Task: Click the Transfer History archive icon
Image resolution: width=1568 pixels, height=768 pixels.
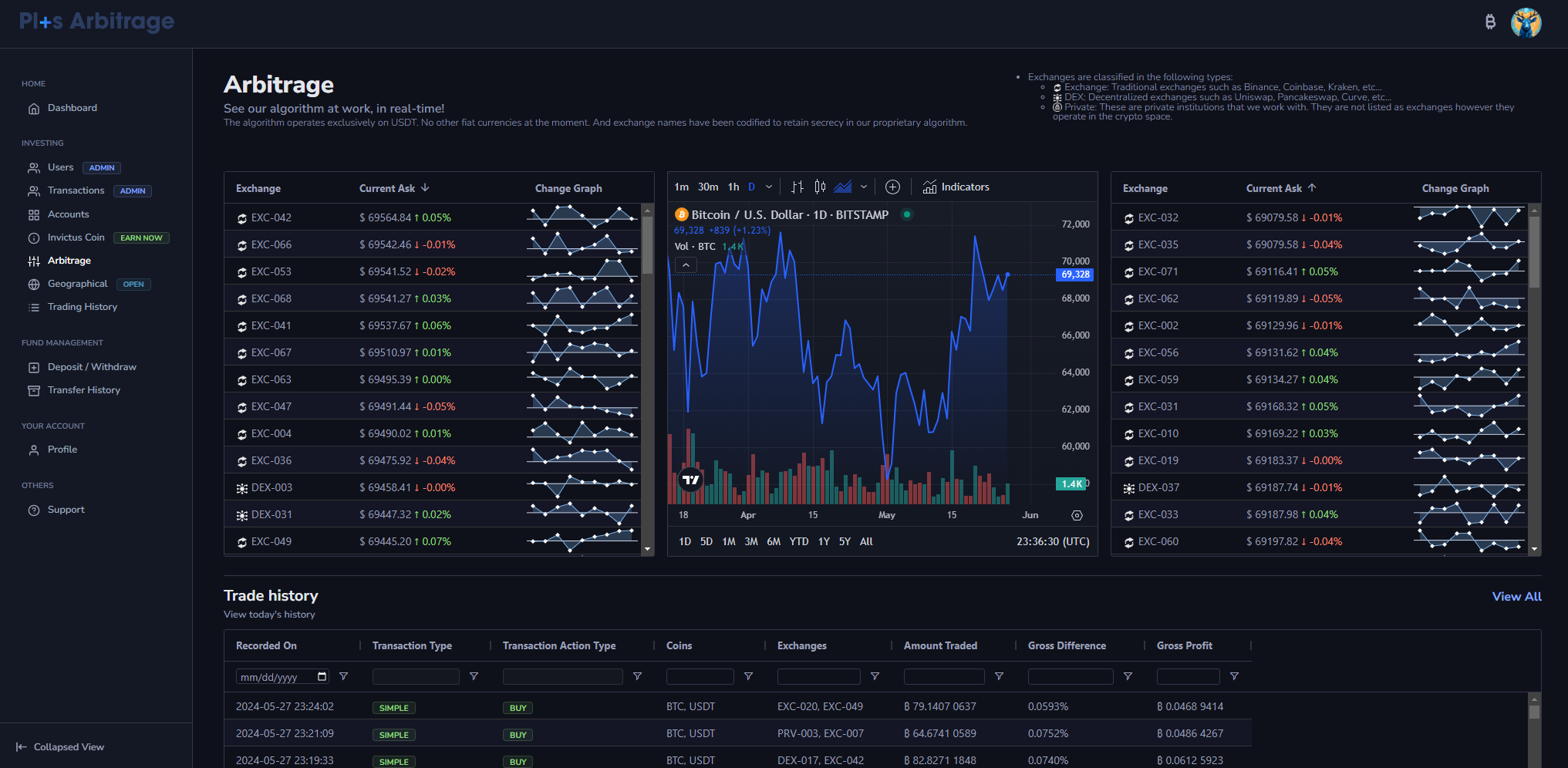Action: 34,391
